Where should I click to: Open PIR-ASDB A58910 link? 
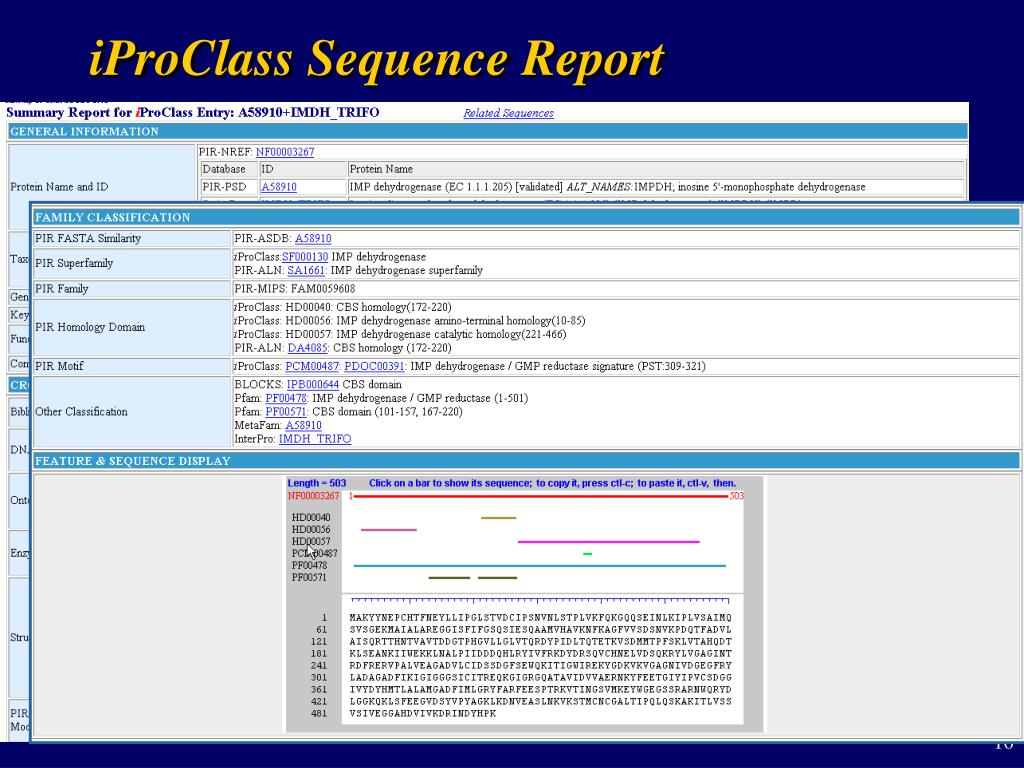coord(313,238)
